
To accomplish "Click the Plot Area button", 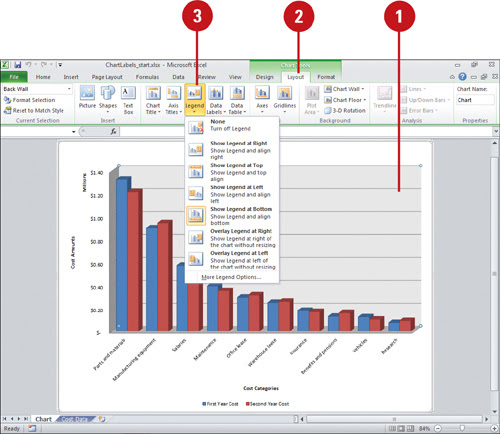I will pyautogui.click(x=312, y=100).
